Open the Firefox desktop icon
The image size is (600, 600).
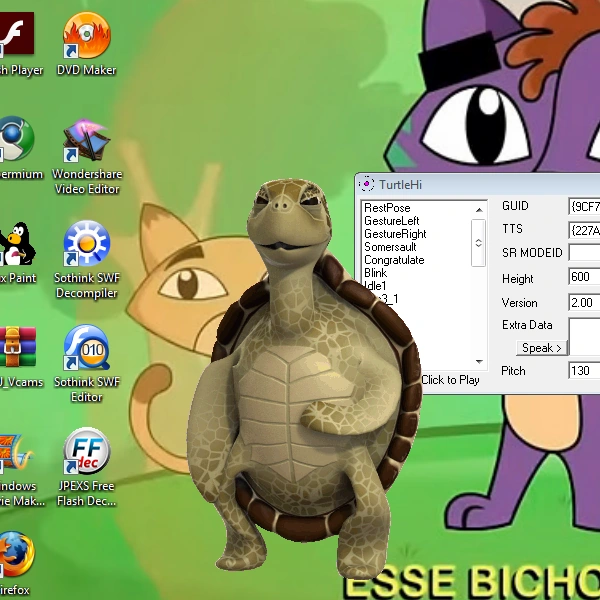pyautogui.click(x=16, y=562)
